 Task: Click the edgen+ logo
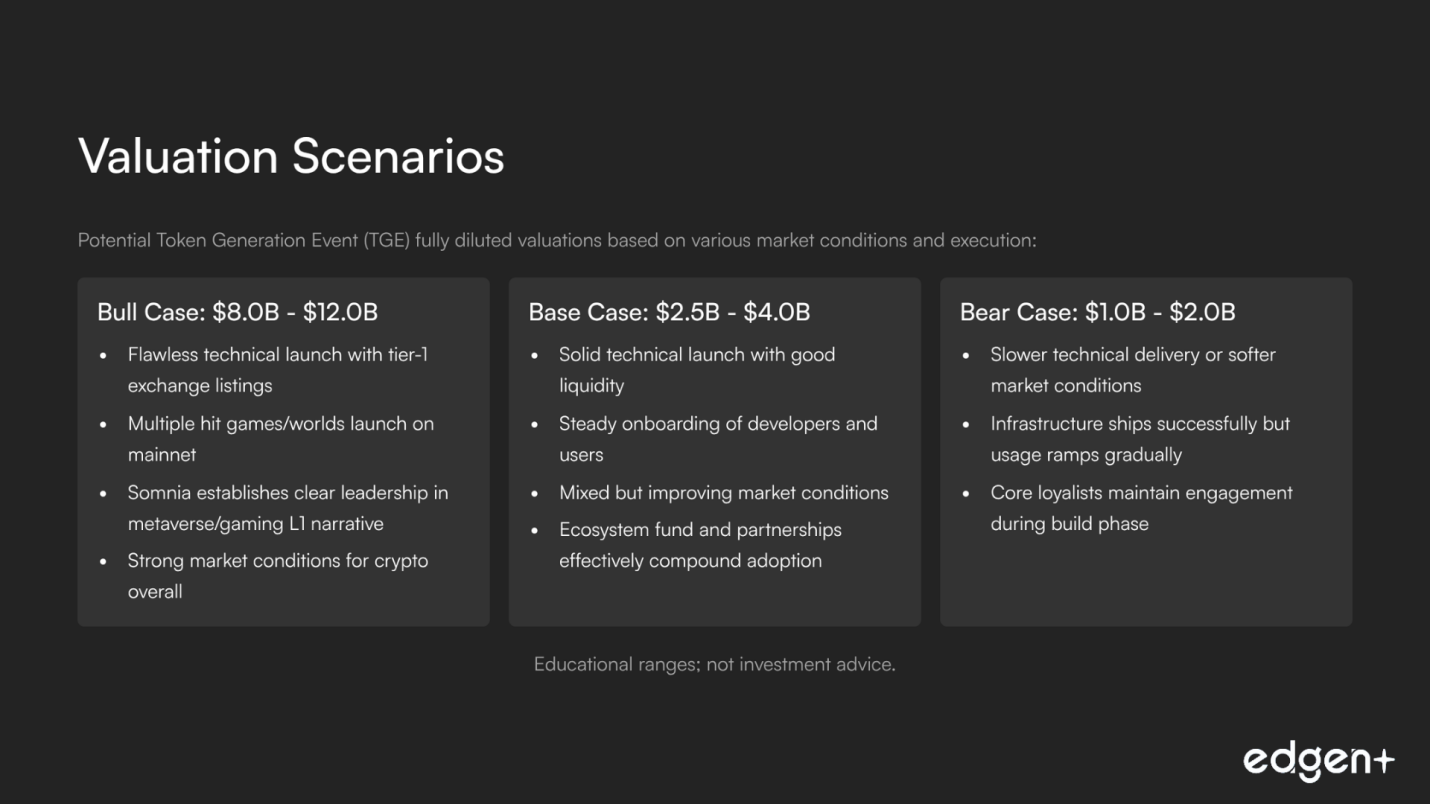(x=1316, y=762)
